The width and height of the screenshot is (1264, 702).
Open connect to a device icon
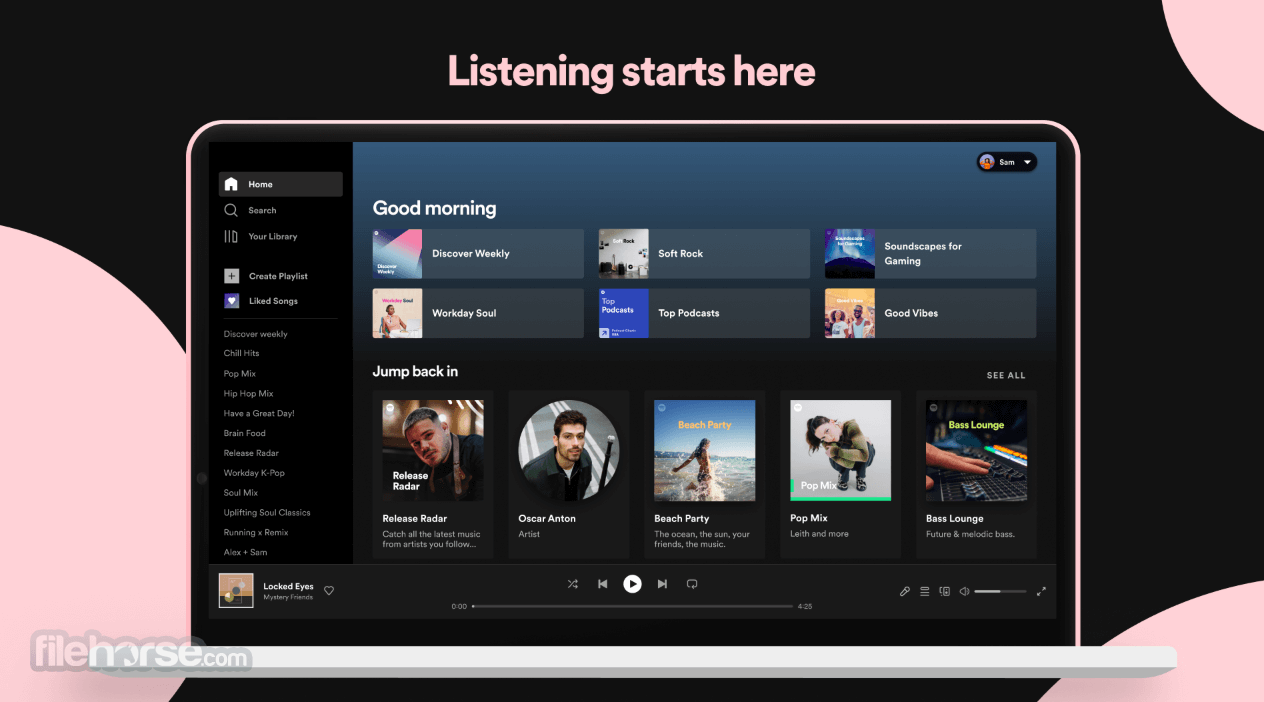(x=945, y=591)
